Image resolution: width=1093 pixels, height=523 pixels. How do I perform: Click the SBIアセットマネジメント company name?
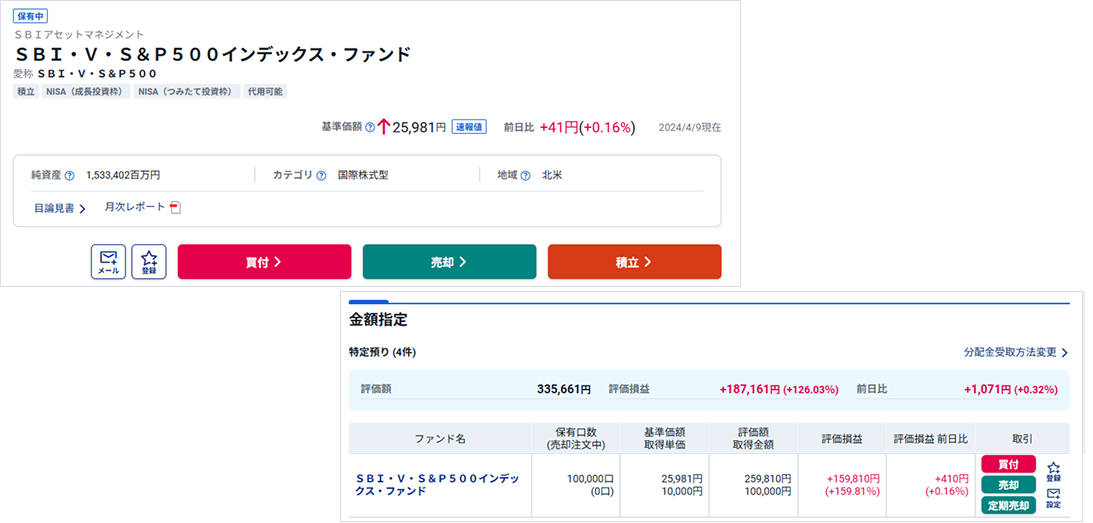click(79, 34)
